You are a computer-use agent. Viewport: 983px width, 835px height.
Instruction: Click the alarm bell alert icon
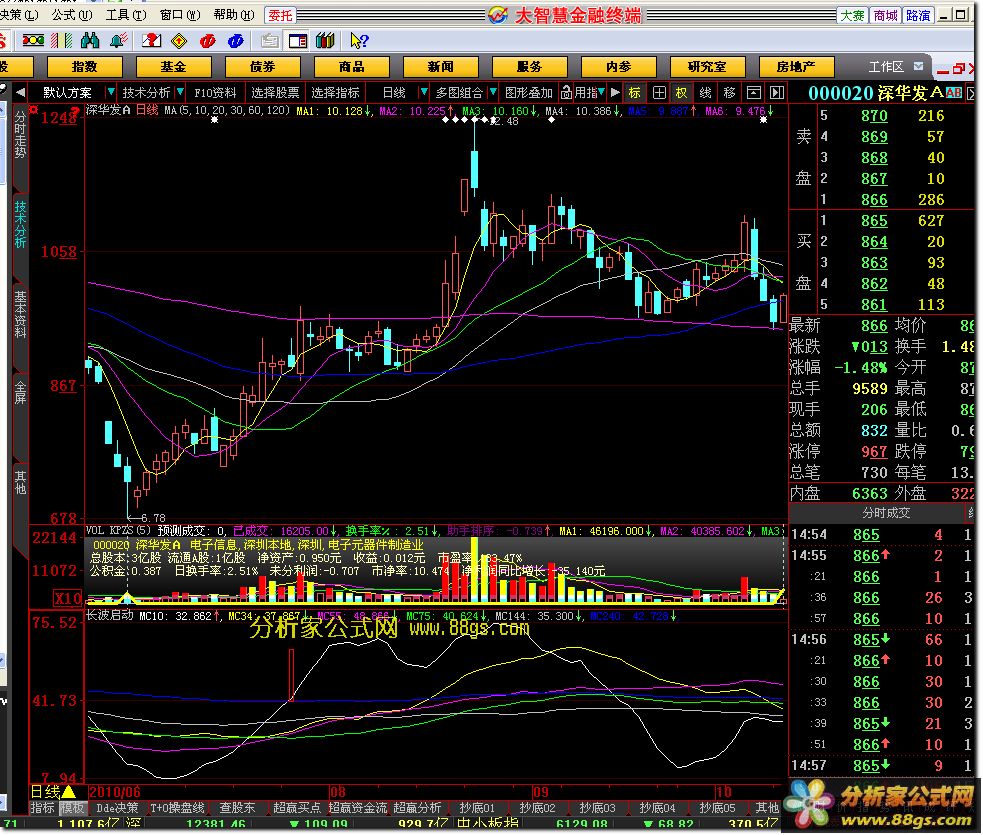(118, 41)
